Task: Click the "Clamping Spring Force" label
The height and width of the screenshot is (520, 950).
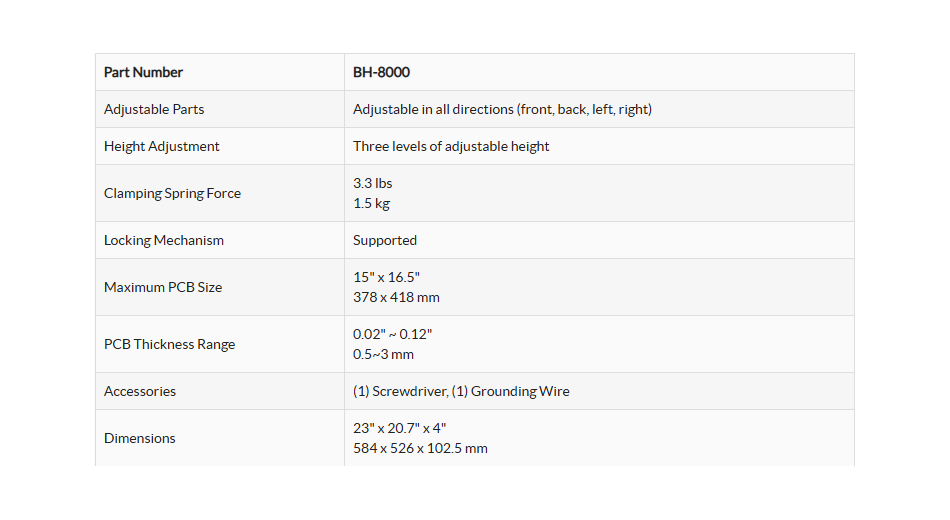Action: pos(172,193)
